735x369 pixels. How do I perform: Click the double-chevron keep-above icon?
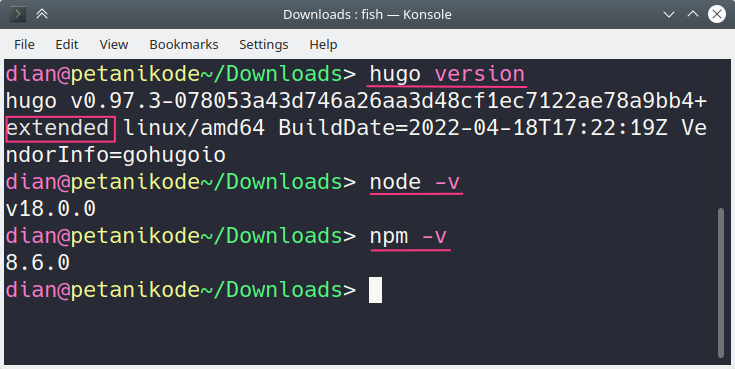(x=42, y=14)
